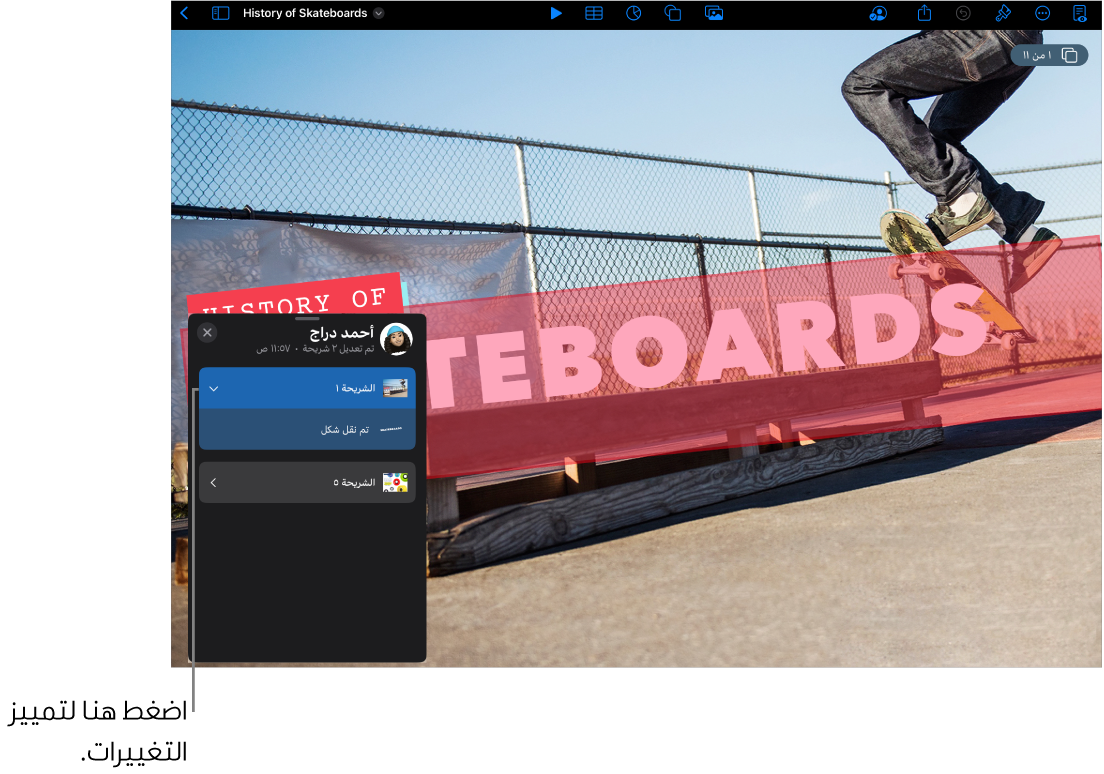Screen dimensions: 1104x774
Task: Open the الشريحة ٥ slide thumbnail
Action: tap(395, 482)
